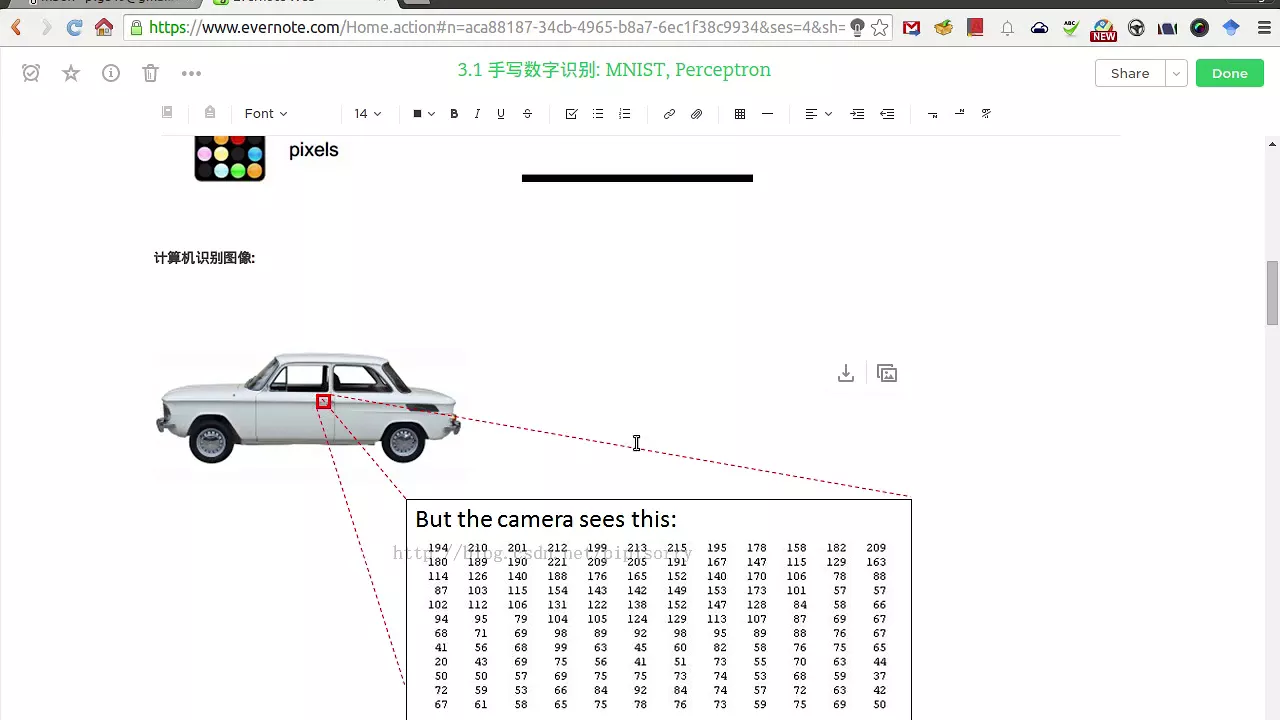Open Chrome hamburger menu
The width and height of the screenshot is (1280, 720).
point(1263,28)
